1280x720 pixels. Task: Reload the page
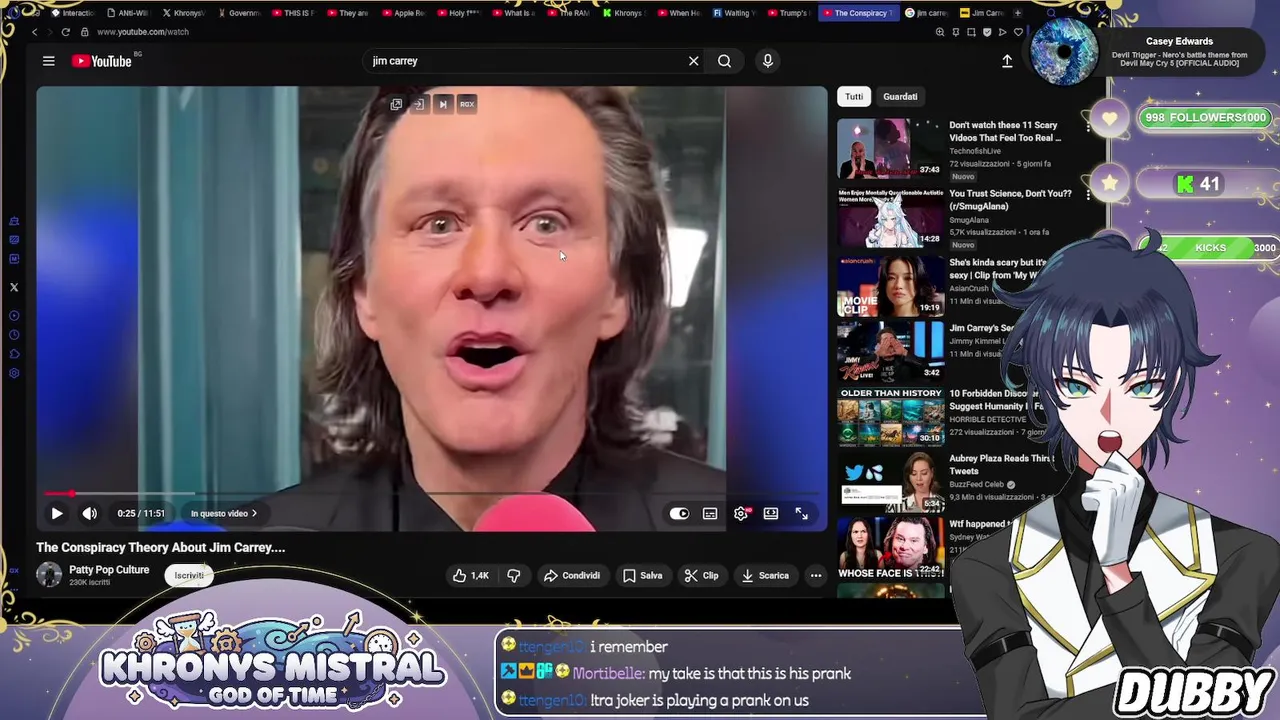(x=66, y=32)
